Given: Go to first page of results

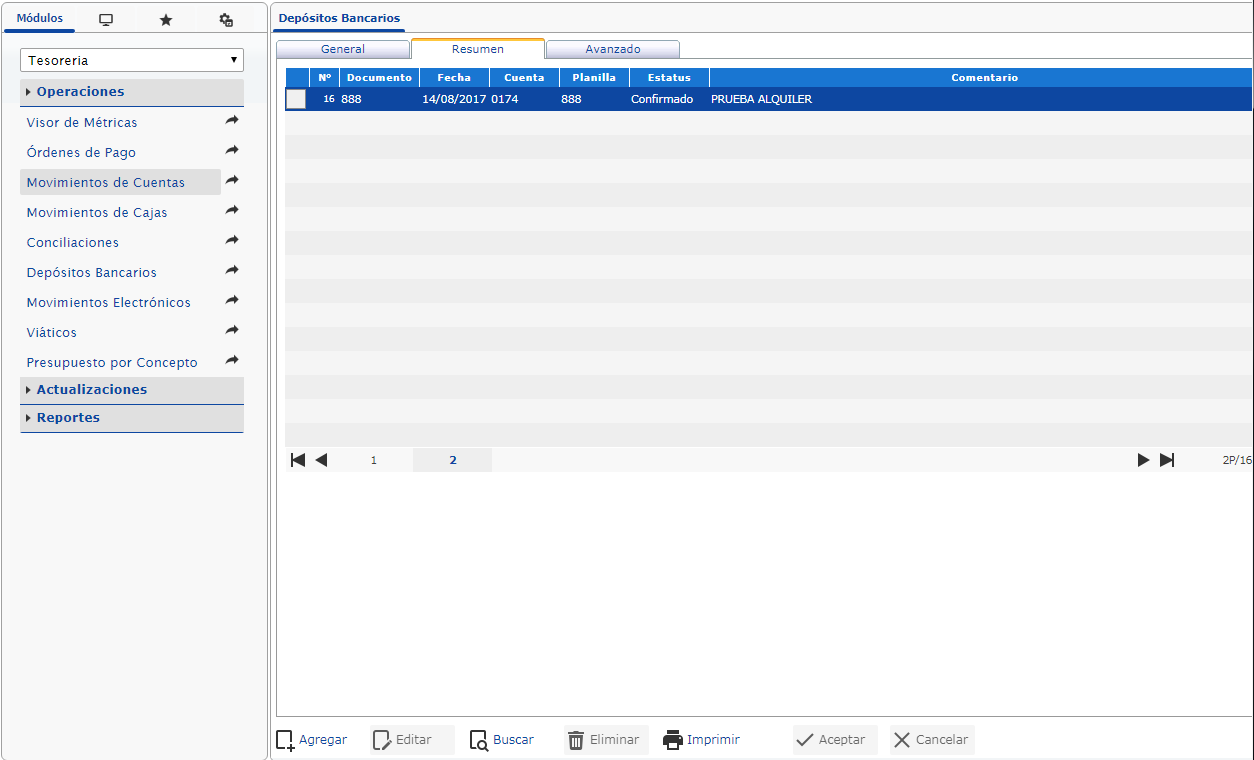Looking at the screenshot, I should point(298,460).
